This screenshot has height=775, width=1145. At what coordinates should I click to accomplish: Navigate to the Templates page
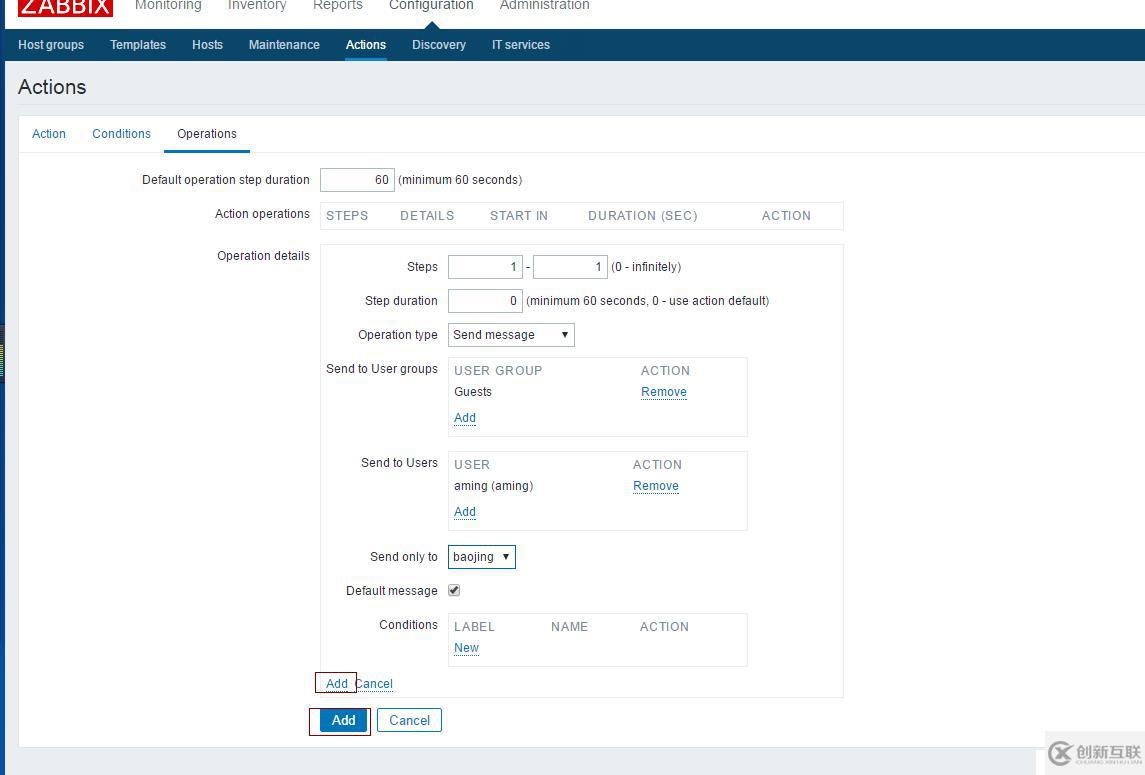pyautogui.click(x=137, y=44)
